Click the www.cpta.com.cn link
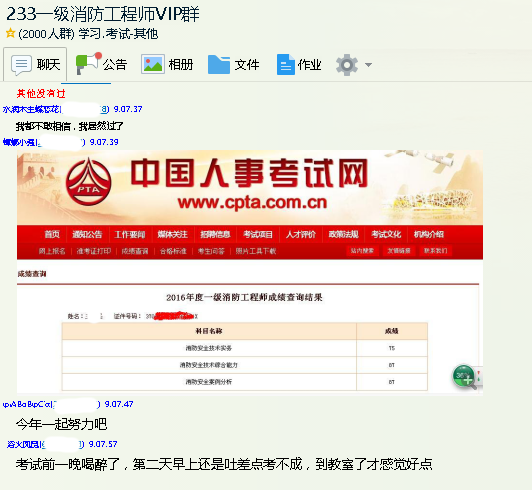532x490 pixels. pyautogui.click(x=252, y=203)
